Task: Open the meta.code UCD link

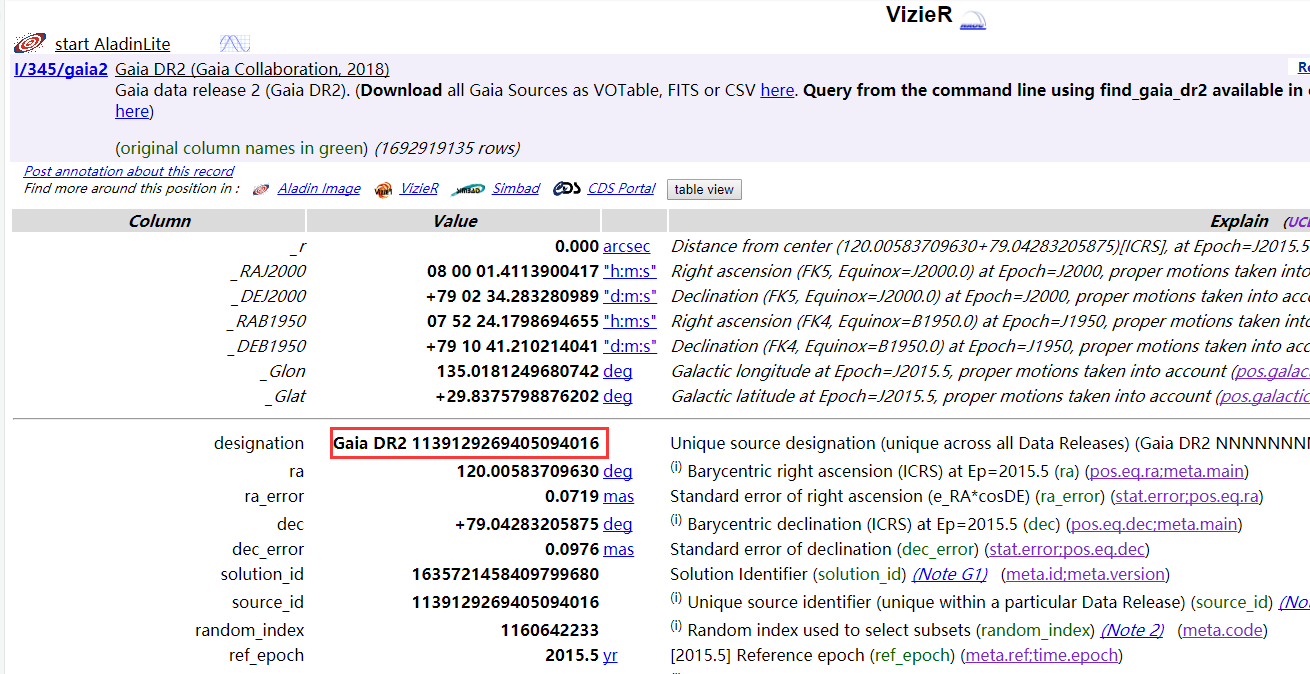Action: (x=1222, y=630)
